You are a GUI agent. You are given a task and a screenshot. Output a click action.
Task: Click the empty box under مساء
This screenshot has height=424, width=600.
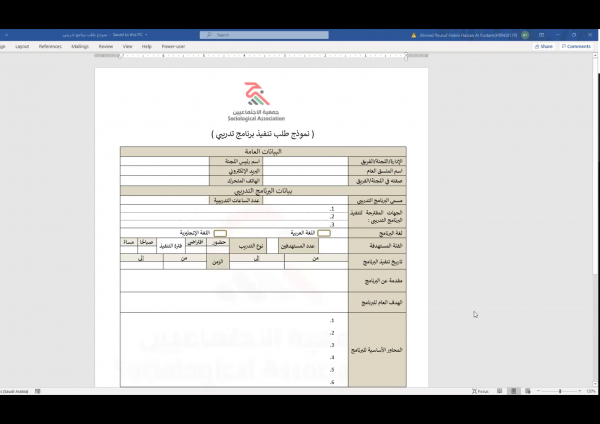point(129,250)
